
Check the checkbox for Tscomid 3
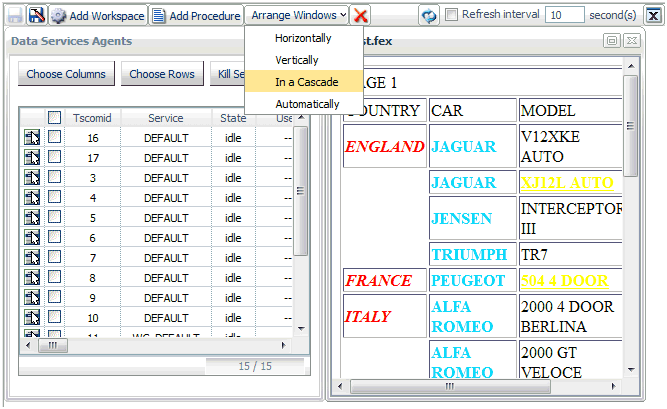[x=54, y=177]
